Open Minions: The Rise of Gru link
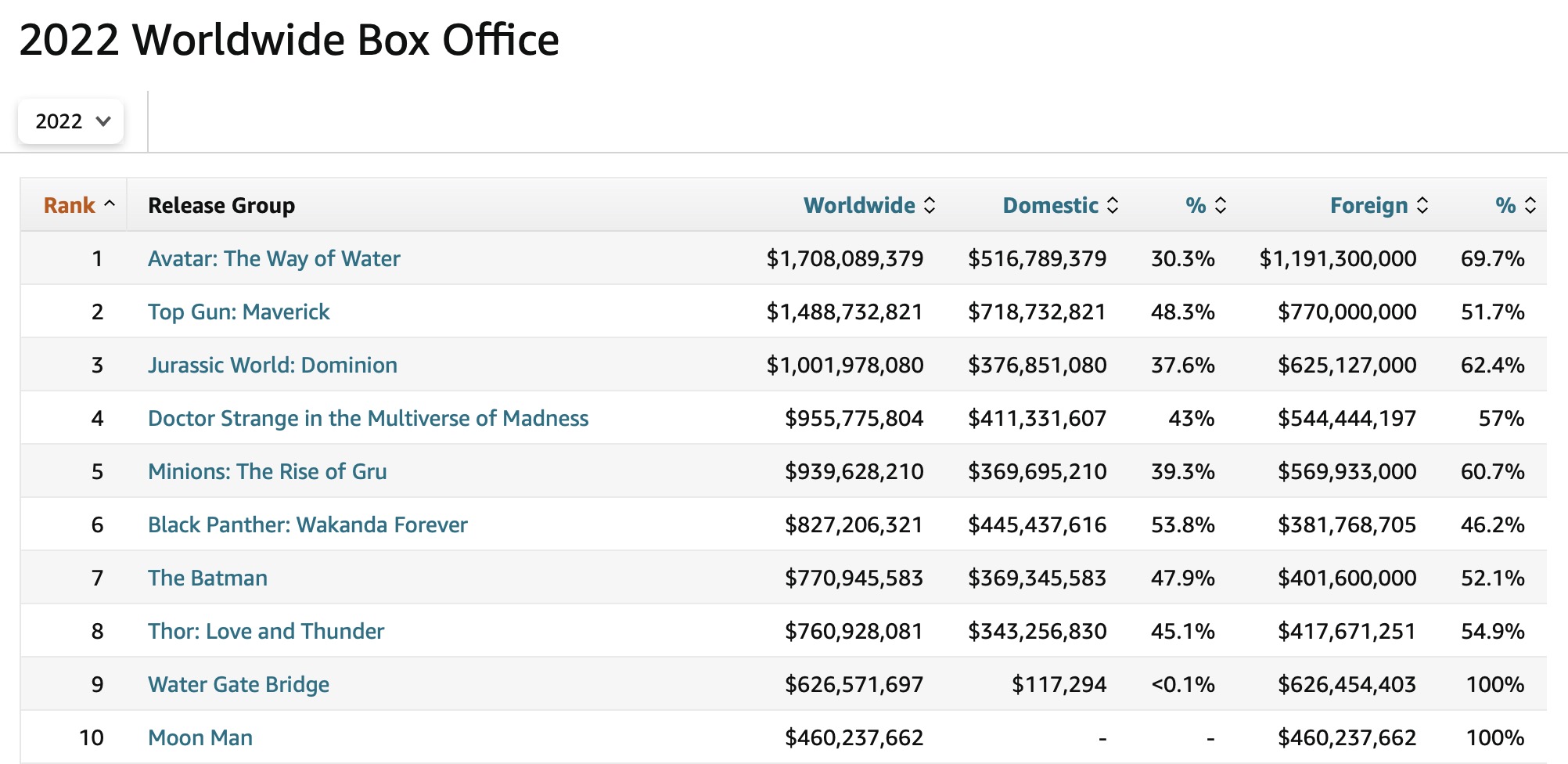1568x764 pixels. click(x=267, y=471)
